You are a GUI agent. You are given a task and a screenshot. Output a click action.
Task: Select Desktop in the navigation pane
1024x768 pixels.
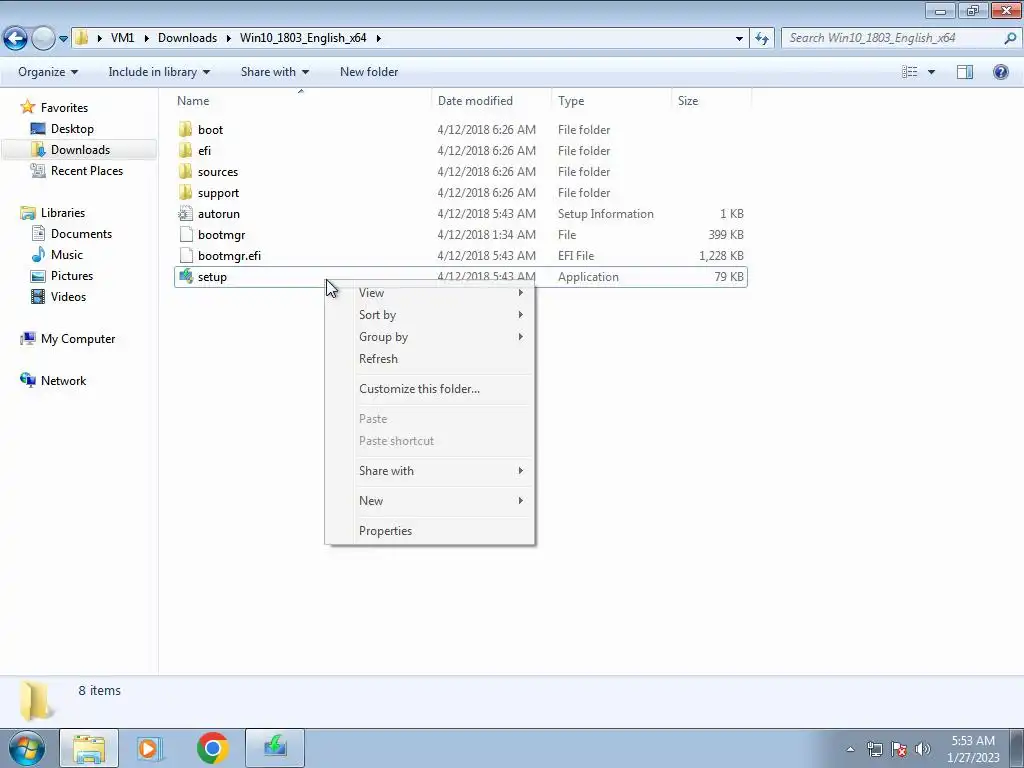72,129
